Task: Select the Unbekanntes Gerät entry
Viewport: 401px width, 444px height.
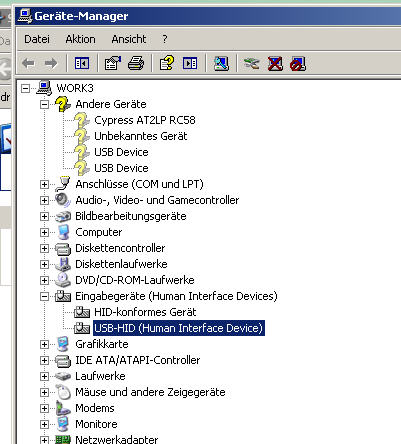Action: tap(141, 136)
